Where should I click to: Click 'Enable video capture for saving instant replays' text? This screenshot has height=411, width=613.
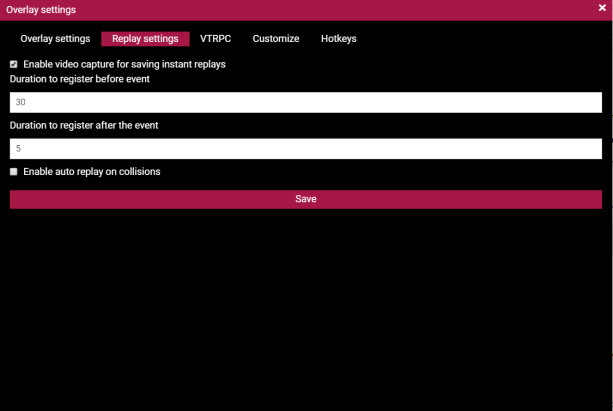click(x=124, y=64)
